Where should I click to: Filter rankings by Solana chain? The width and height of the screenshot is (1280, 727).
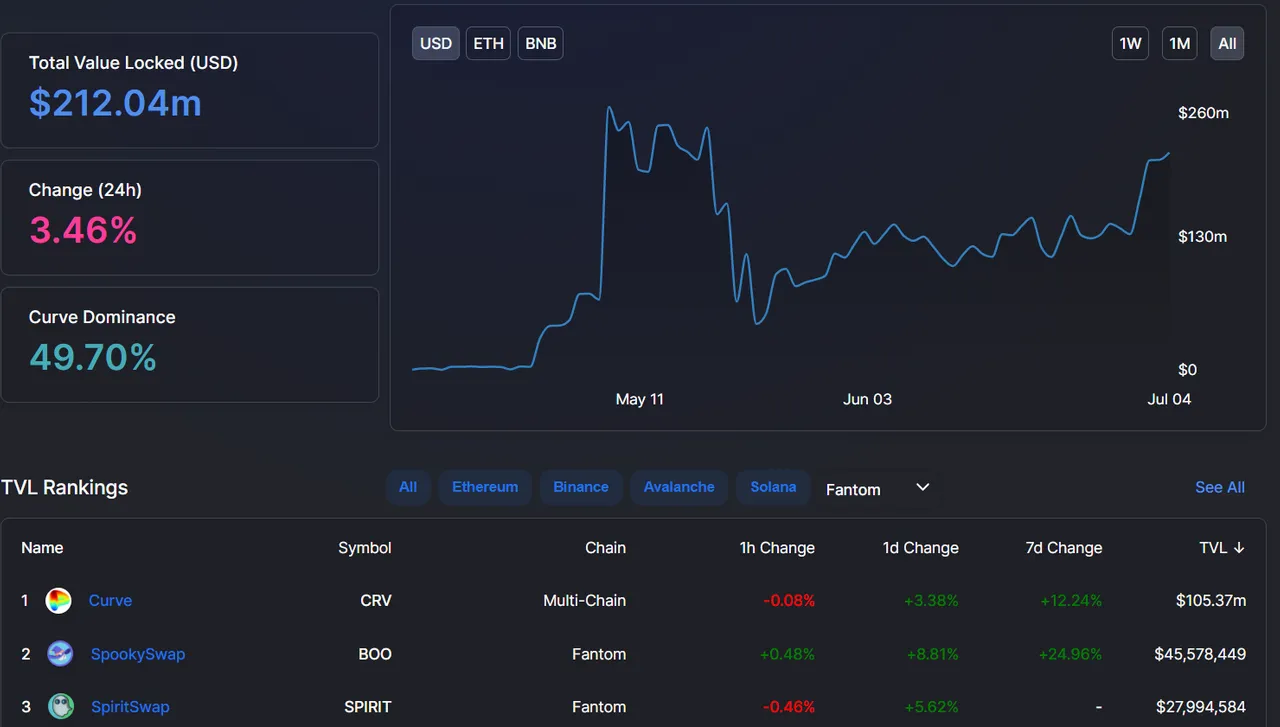pos(773,487)
